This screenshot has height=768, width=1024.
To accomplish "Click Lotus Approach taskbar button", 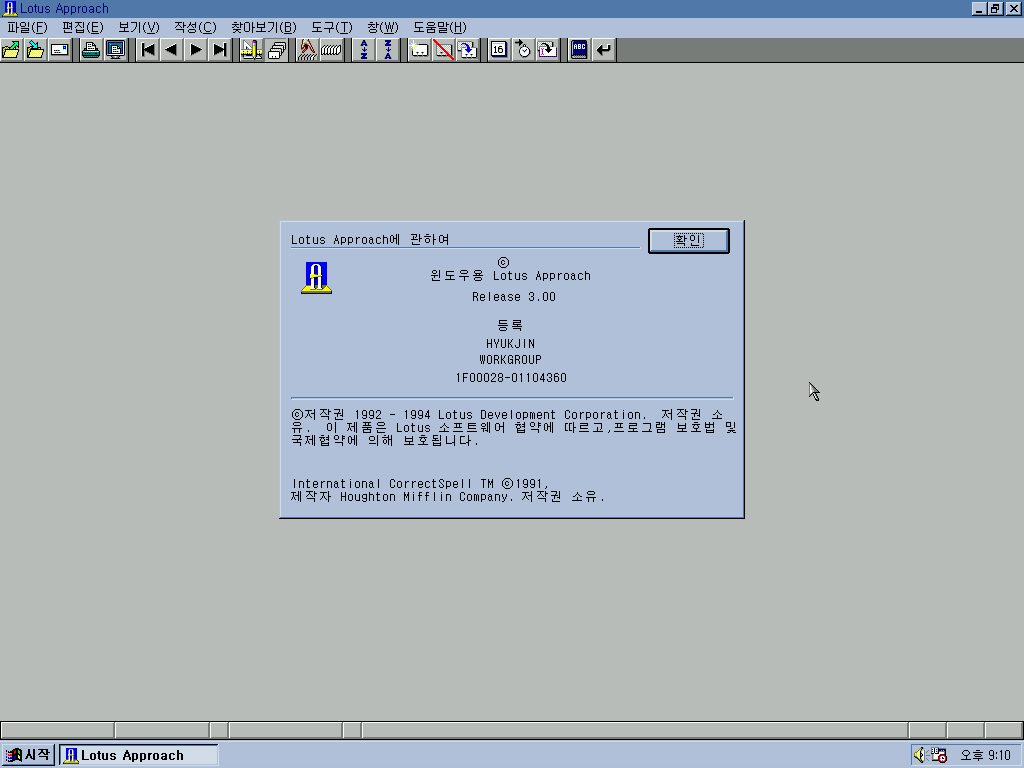I will pyautogui.click(x=138, y=755).
